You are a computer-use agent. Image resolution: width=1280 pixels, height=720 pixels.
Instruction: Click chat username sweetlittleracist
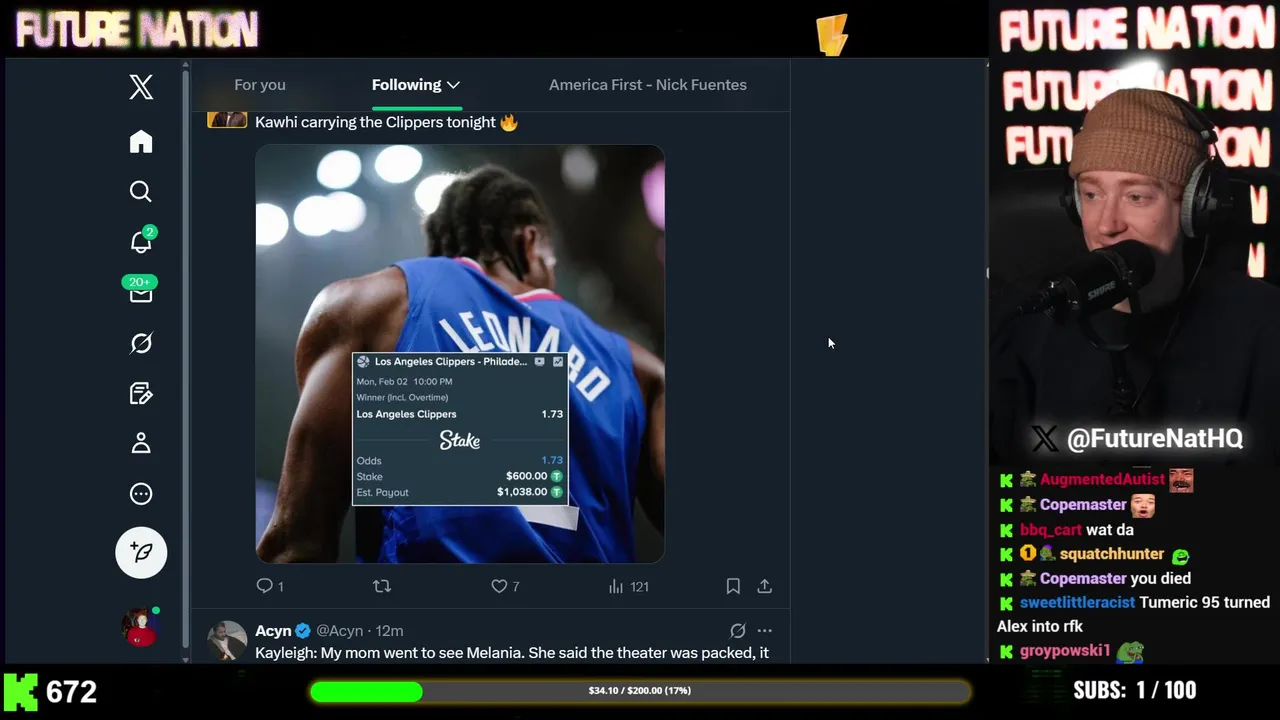coord(1077,603)
